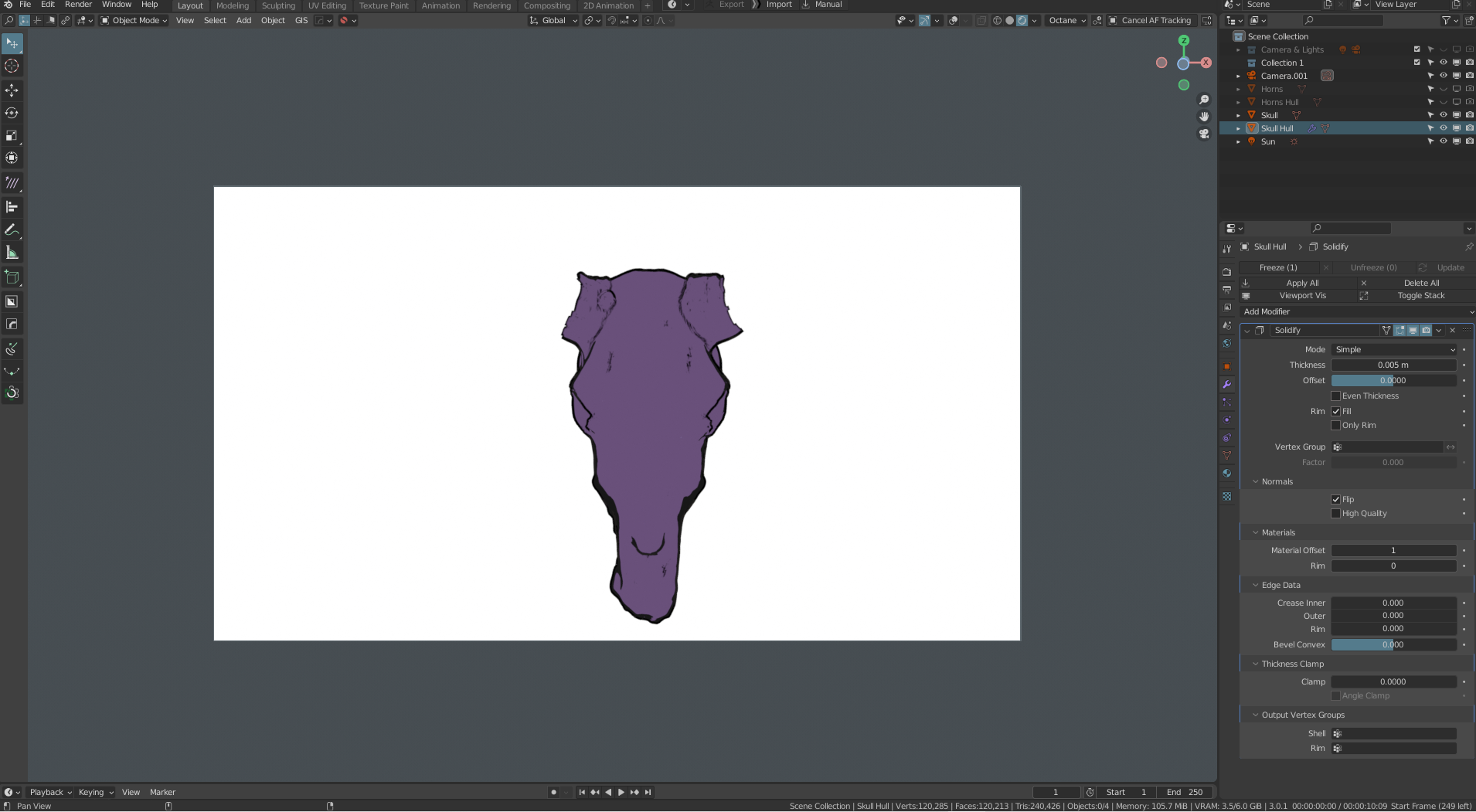Select the Measure tool
The width and height of the screenshot is (1476, 812).
[12, 253]
